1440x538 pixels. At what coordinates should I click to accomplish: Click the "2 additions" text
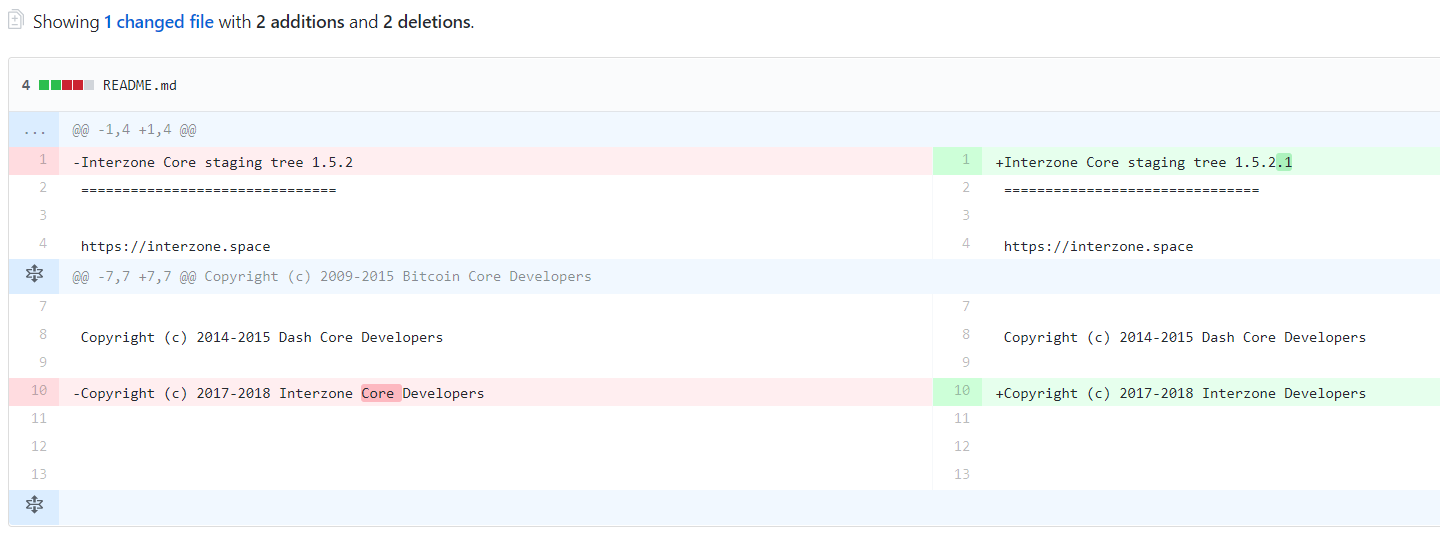[x=300, y=21]
